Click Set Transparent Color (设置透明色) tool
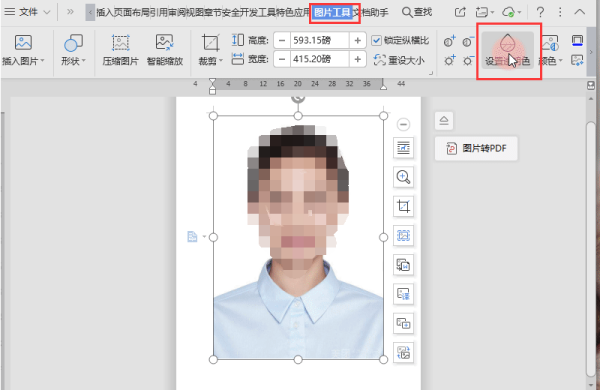600x390 pixels. point(507,51)
